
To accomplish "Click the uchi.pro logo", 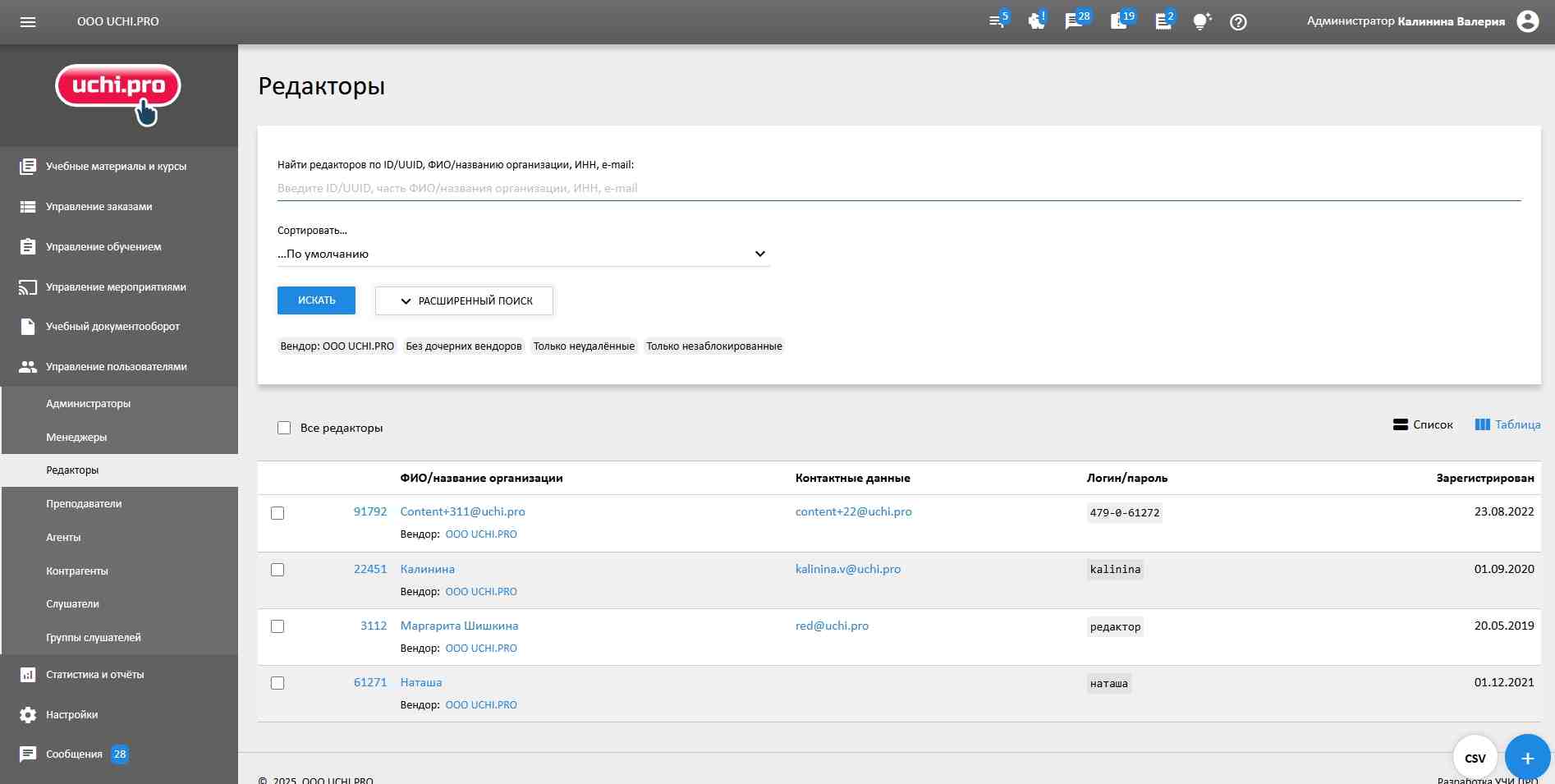I will (x=118, y=94).
